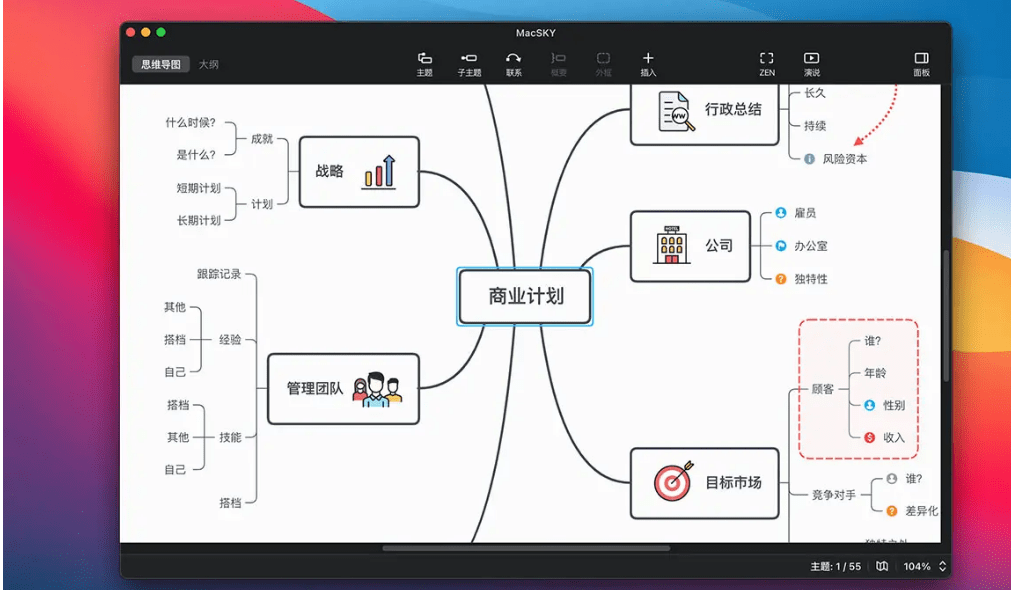This screenshot has width=1011, height=590.
Task: Click the info marker beside 风险资本
Action: (809, 159)
